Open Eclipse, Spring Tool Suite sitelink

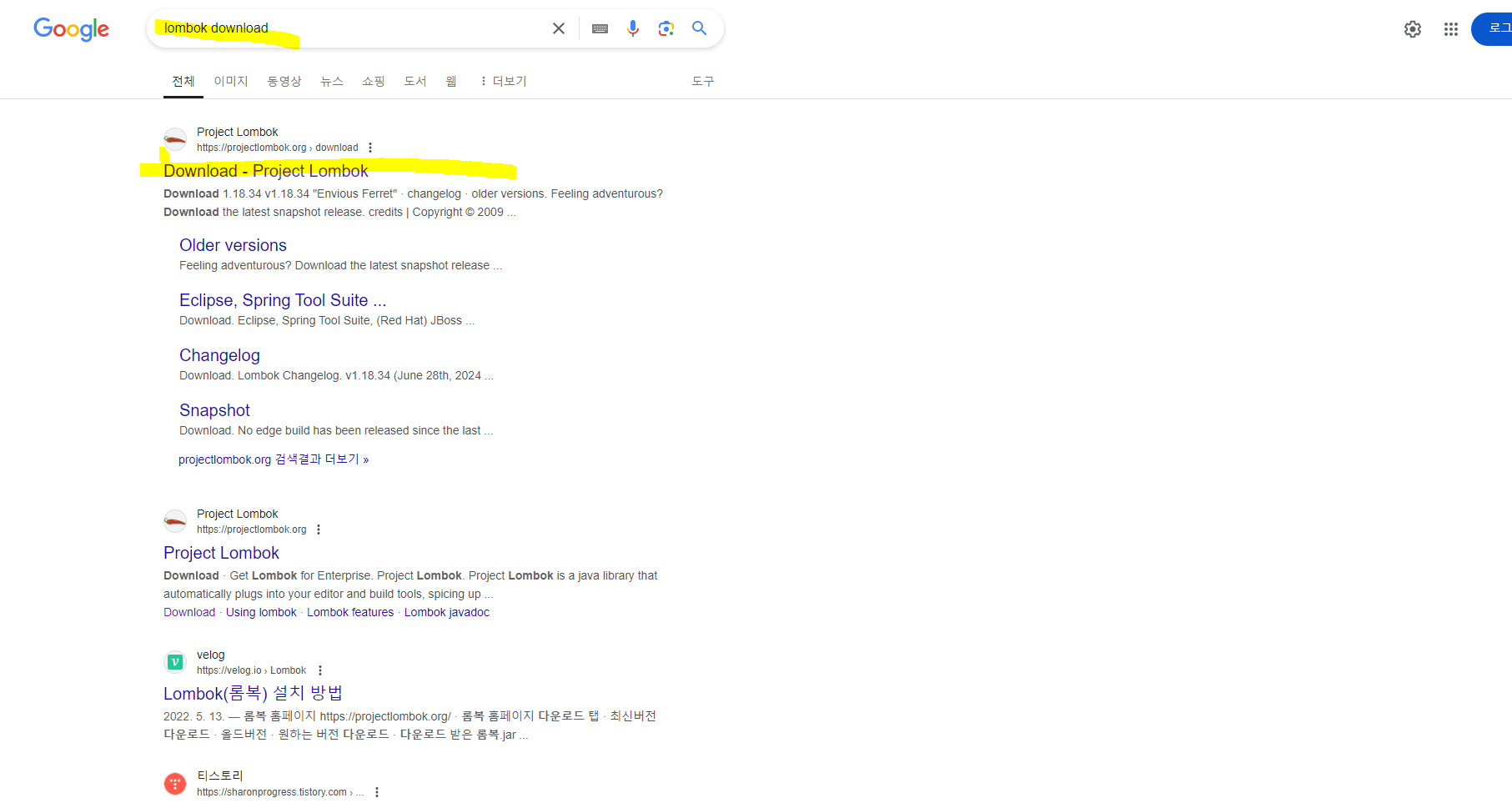283,300
